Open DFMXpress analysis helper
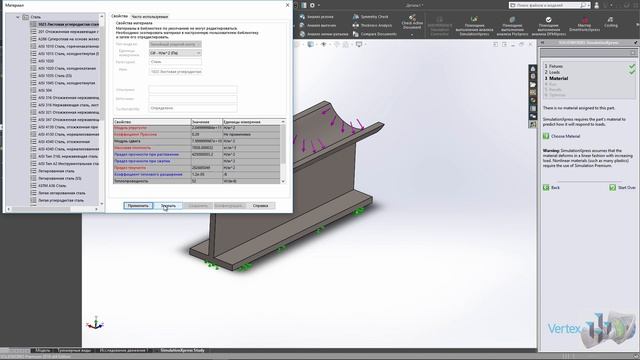Image resolution: width=640 pixels, height=360 pixels. click(x=549, y=26)
